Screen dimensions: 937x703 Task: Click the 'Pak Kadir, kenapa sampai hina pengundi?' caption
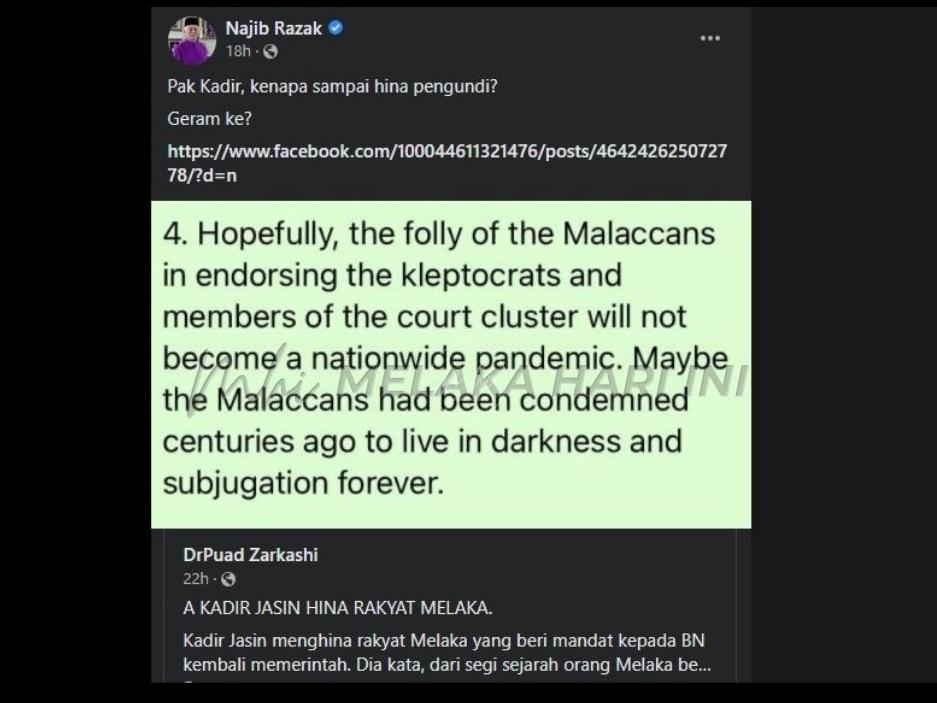pyautogui.click(x=332, y=86)
